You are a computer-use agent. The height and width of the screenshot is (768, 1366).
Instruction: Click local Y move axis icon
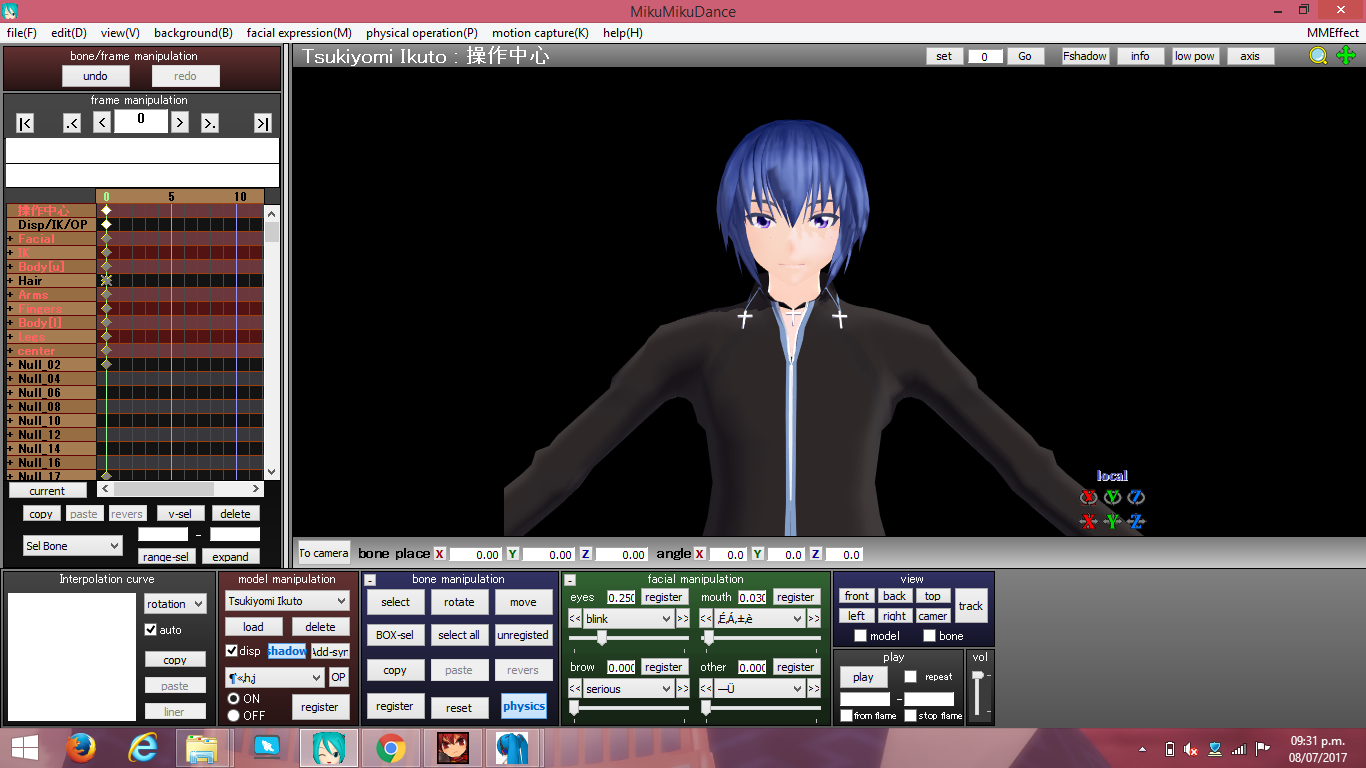point(1112,521)
